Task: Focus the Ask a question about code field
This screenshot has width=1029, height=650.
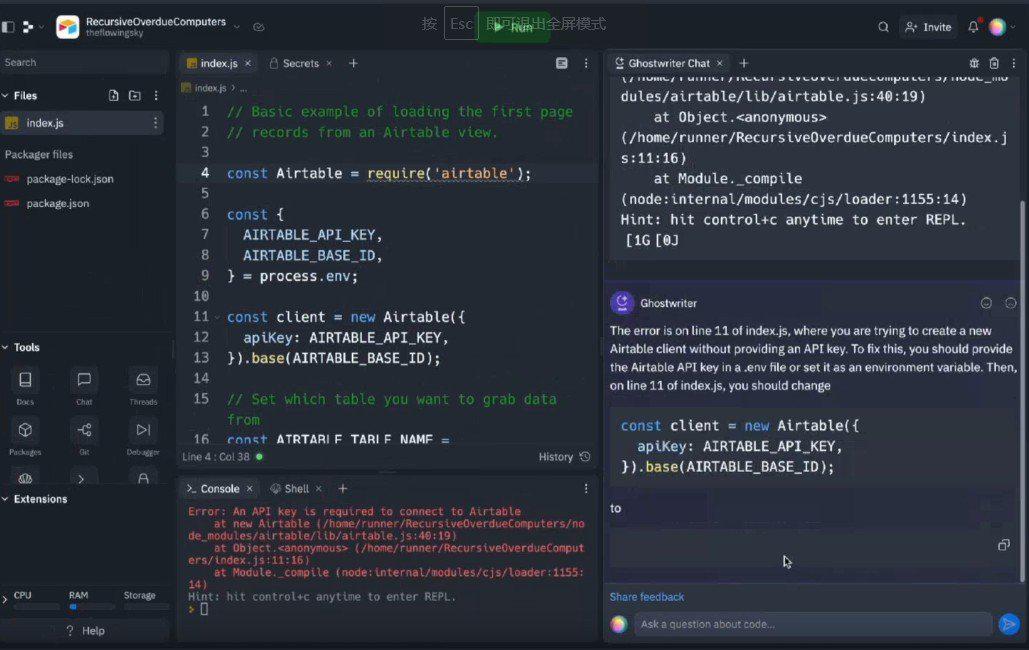Action: tap(813, 624)
